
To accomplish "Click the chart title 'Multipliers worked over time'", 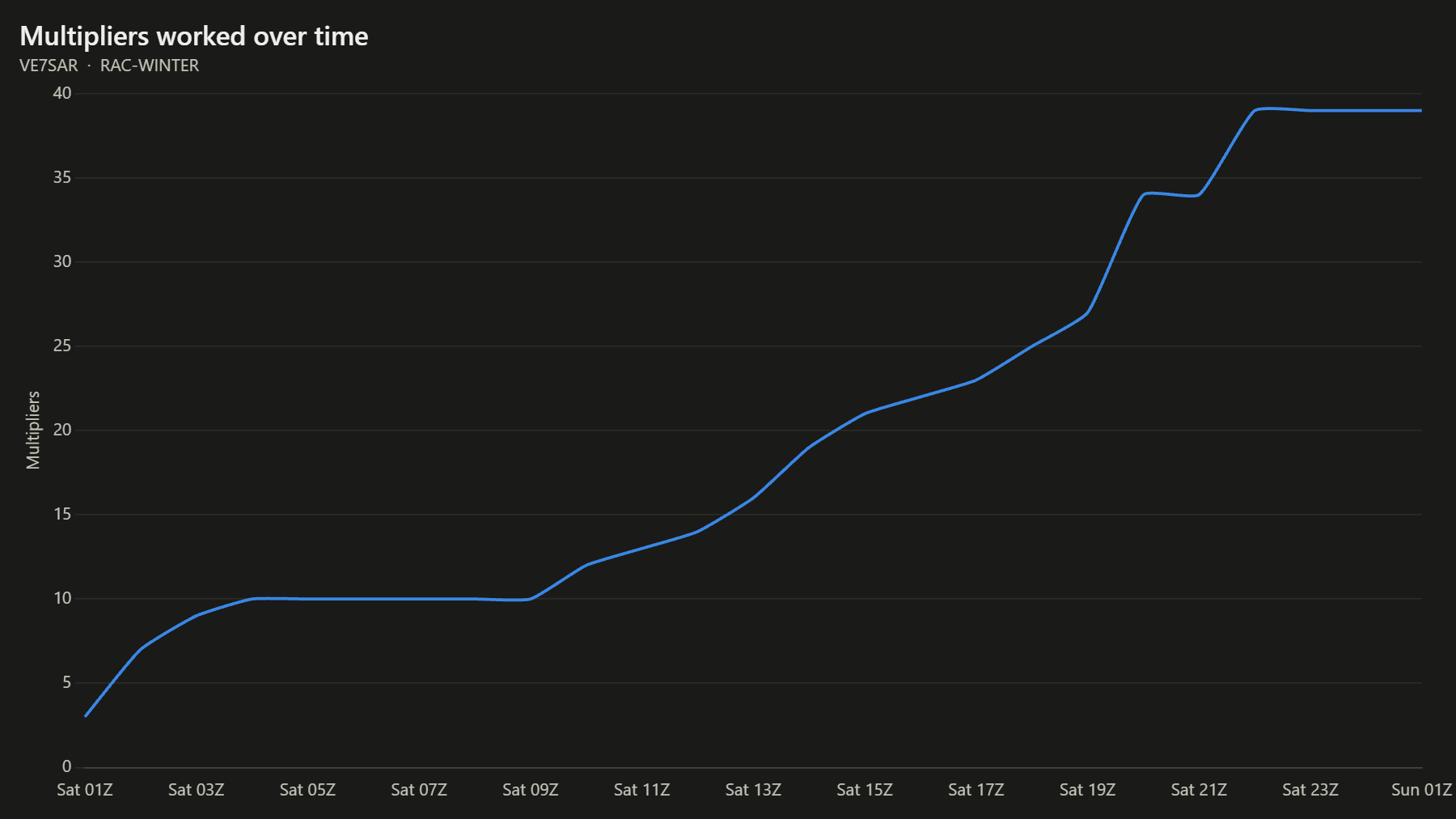I will 194,36.
